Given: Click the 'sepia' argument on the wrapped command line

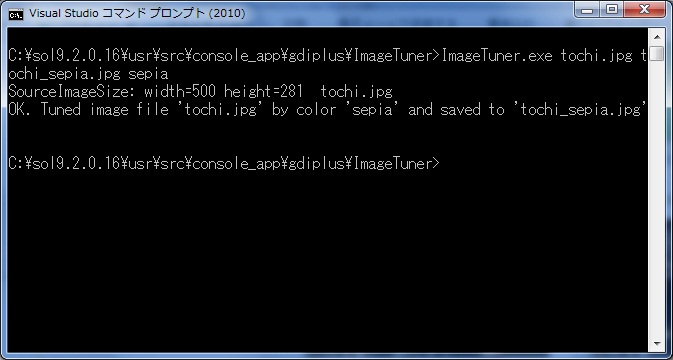Looking at the screenshot, I should (148, 74).
